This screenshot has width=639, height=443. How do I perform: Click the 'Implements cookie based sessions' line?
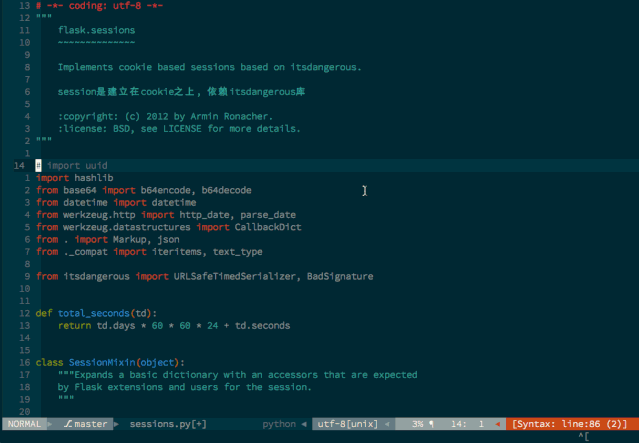click(209, 67)
